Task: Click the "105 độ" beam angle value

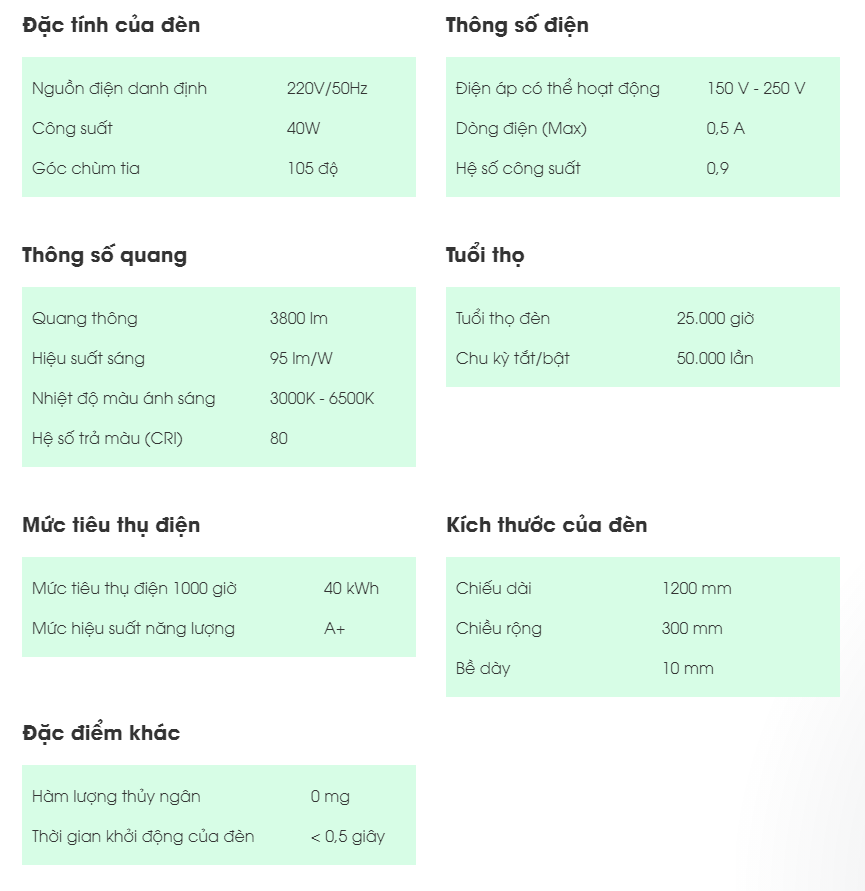Action: click(x=312, y=169)
